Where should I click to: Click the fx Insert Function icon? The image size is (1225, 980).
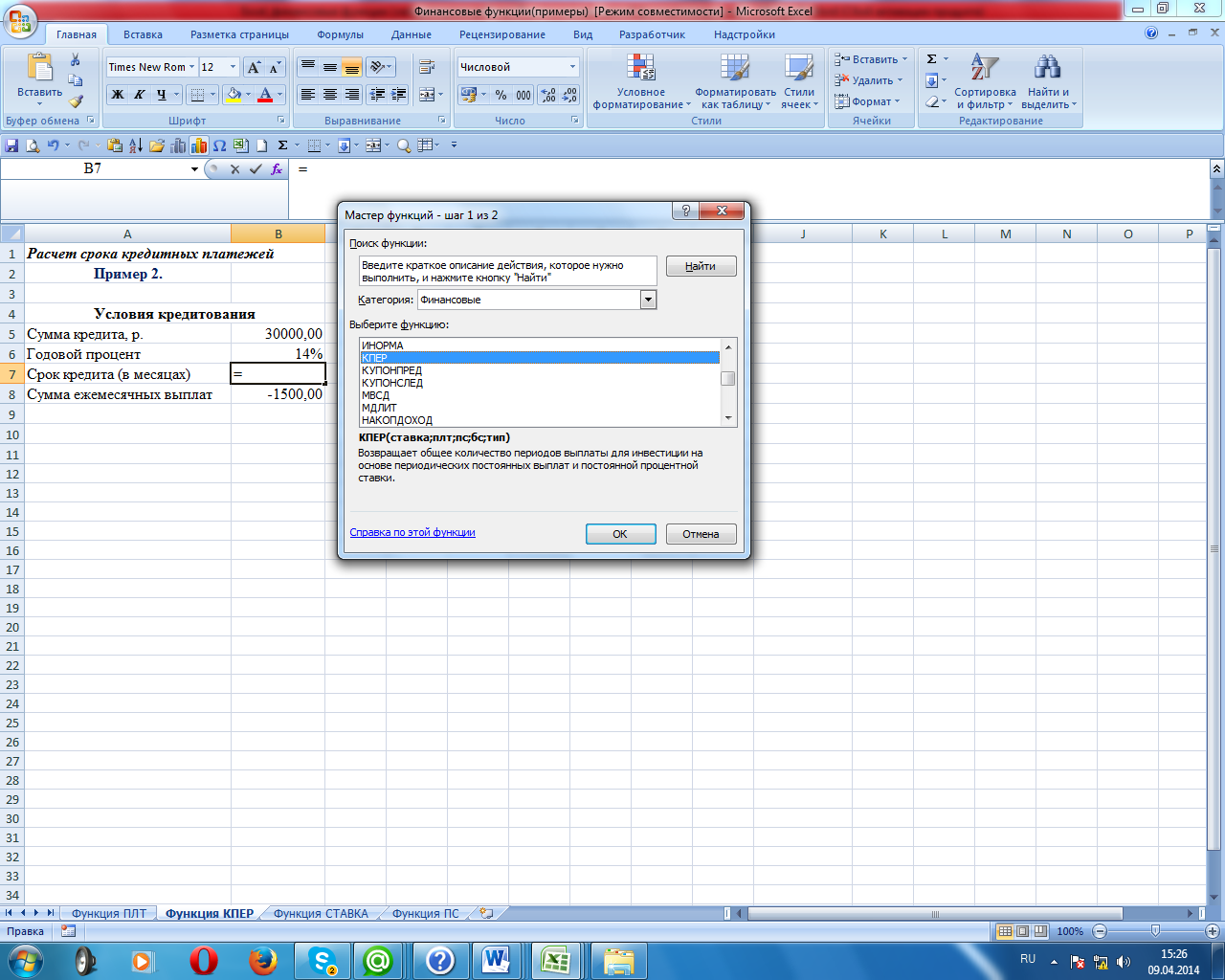tap(277, 169)
